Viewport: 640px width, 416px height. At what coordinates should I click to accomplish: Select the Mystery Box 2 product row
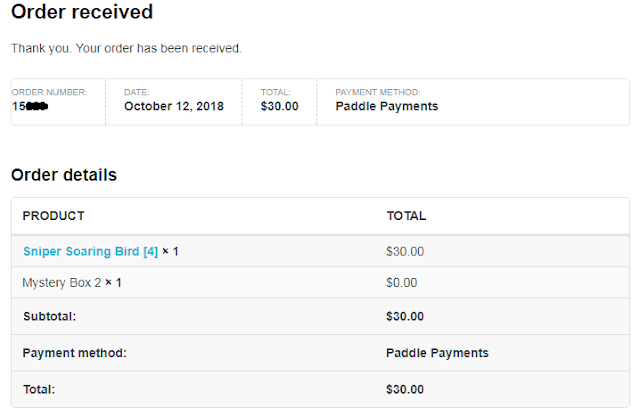(72, 283)
